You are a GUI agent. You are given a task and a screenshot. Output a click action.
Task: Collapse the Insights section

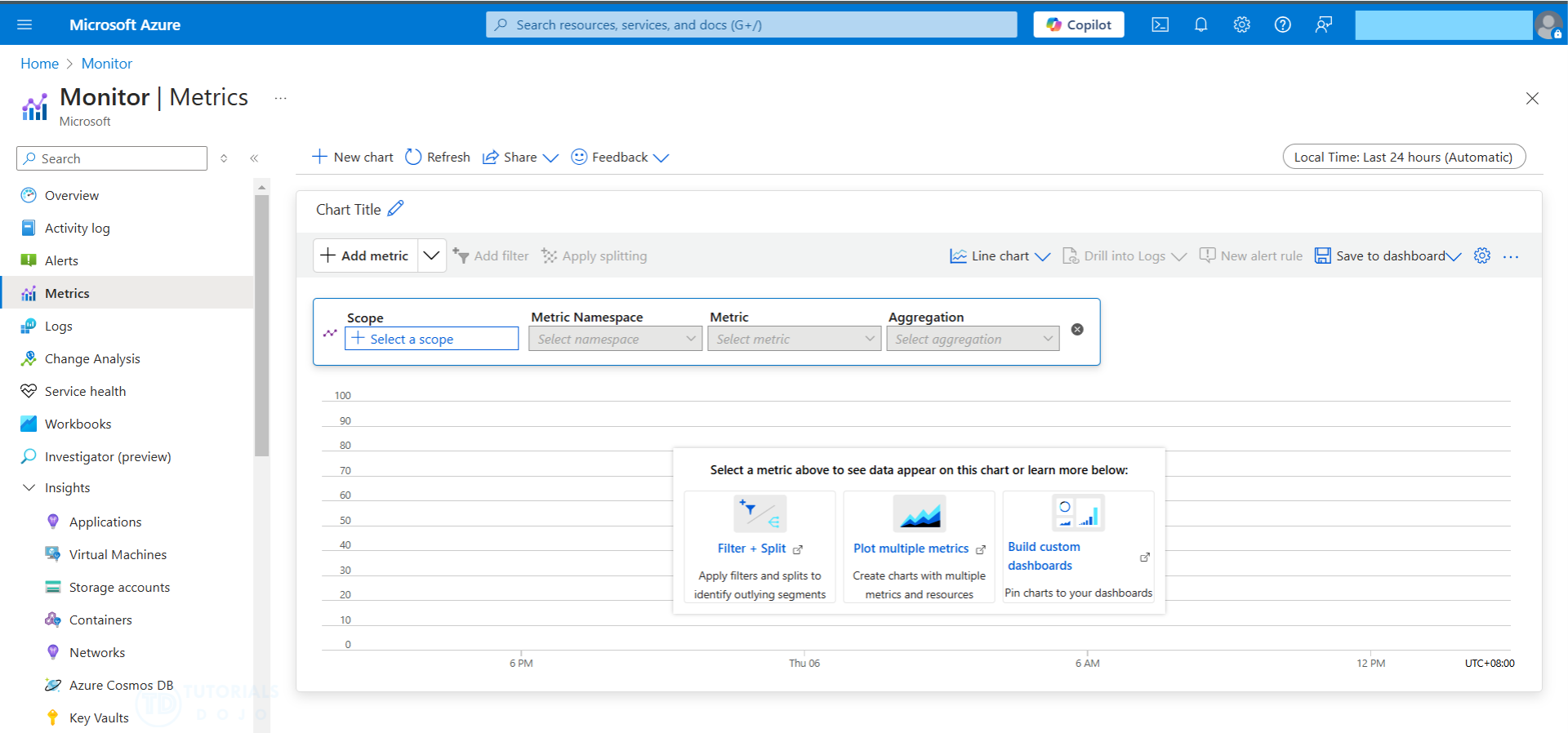pyautogui.click(x=29, y=487)
